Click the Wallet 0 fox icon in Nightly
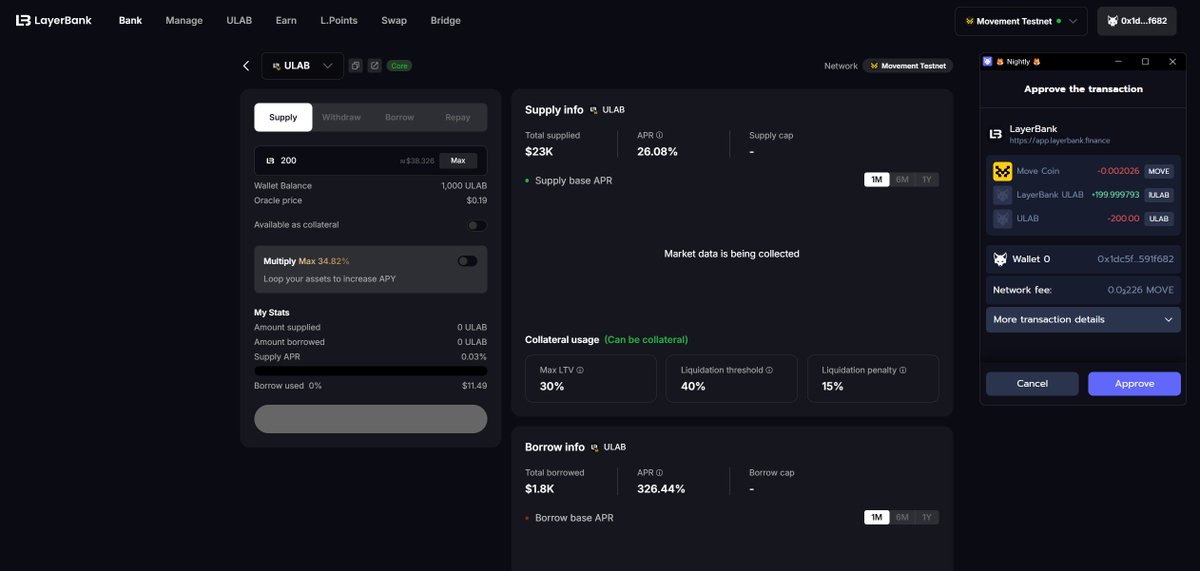This screenshot has height=571, width=1200. [x=1000, y=259]
